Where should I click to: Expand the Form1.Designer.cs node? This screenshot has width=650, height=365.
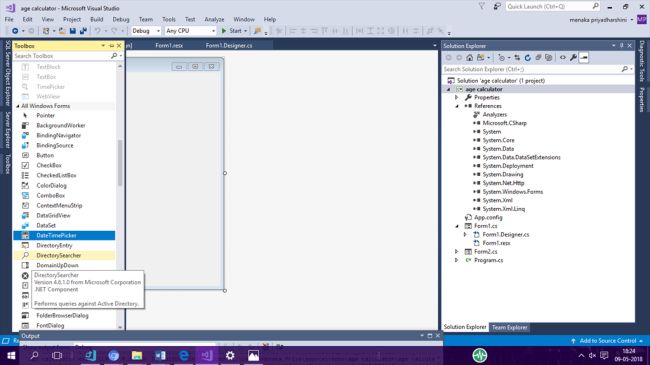click(465, 234)
